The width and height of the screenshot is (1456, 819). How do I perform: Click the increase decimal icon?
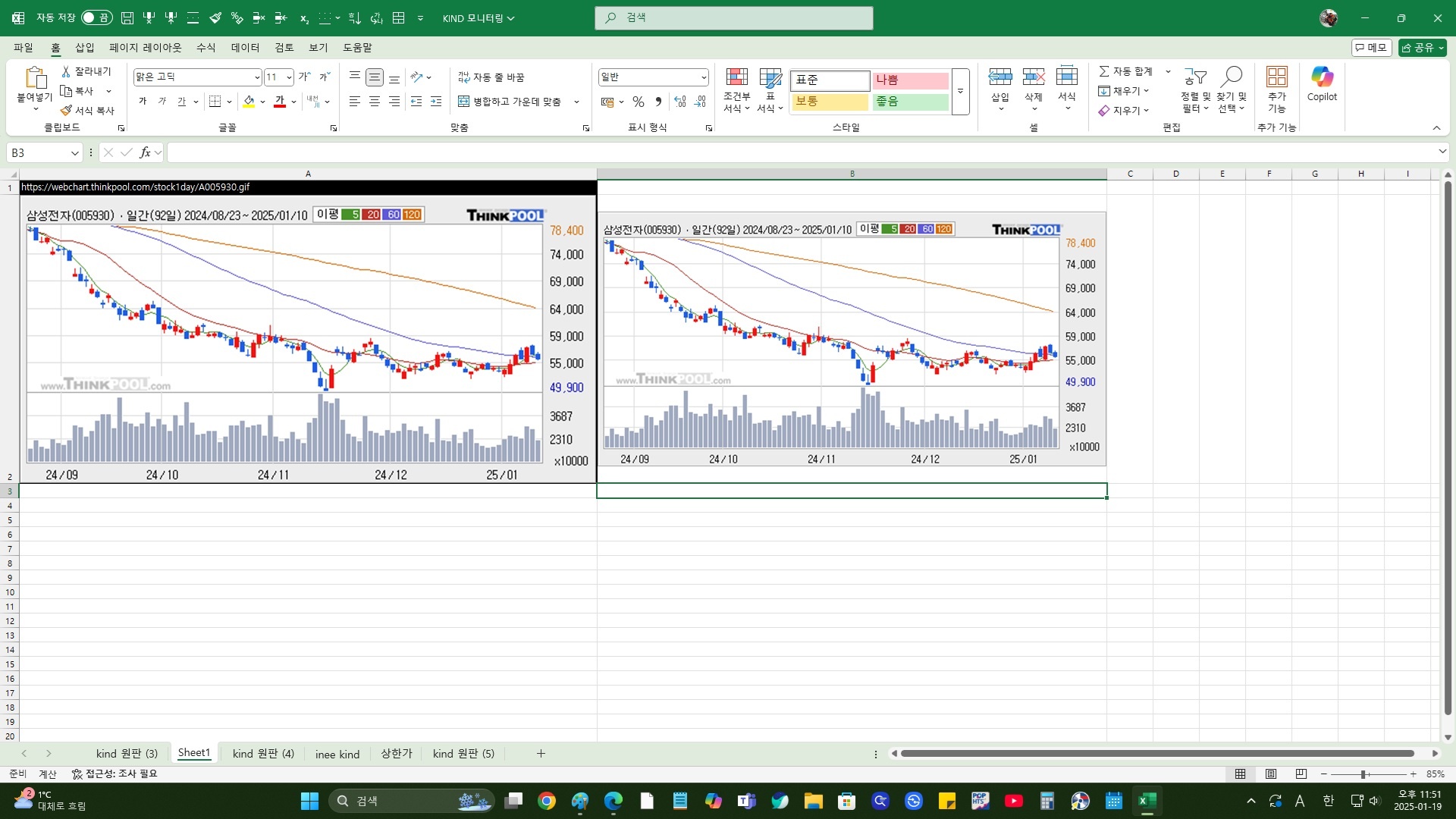680,102
